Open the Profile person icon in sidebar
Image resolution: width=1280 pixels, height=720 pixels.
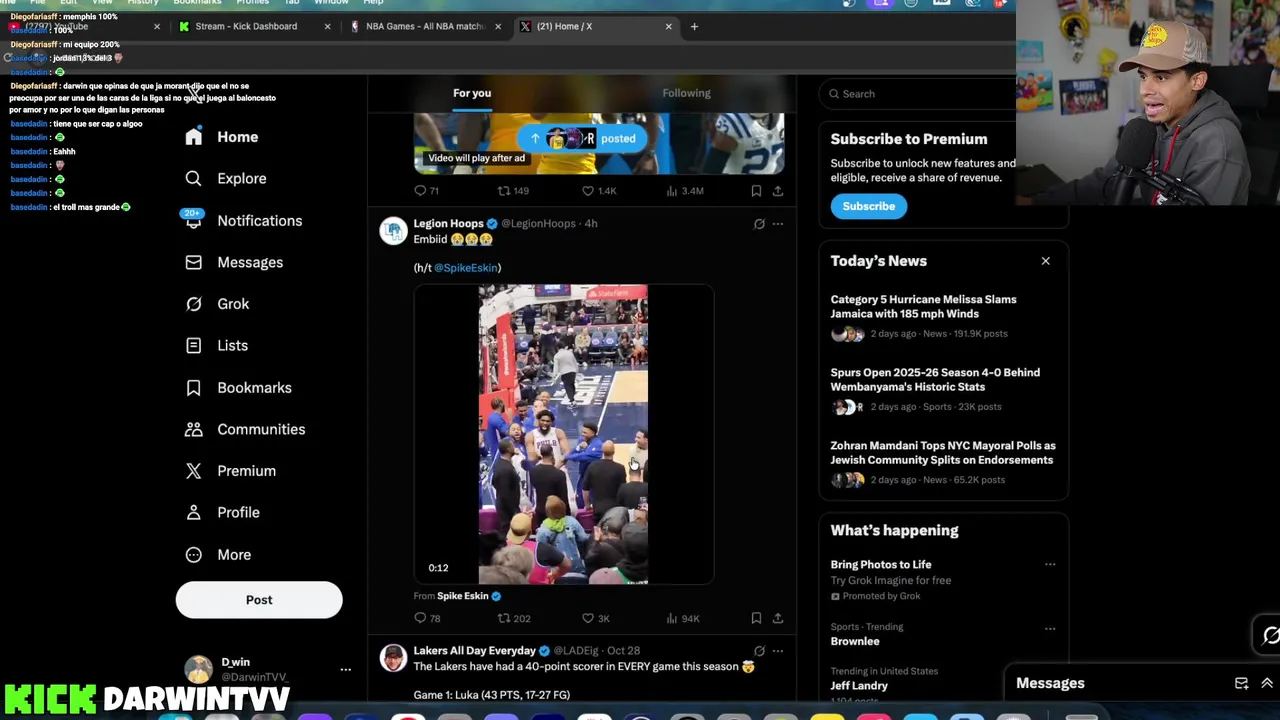click(193, 513)
